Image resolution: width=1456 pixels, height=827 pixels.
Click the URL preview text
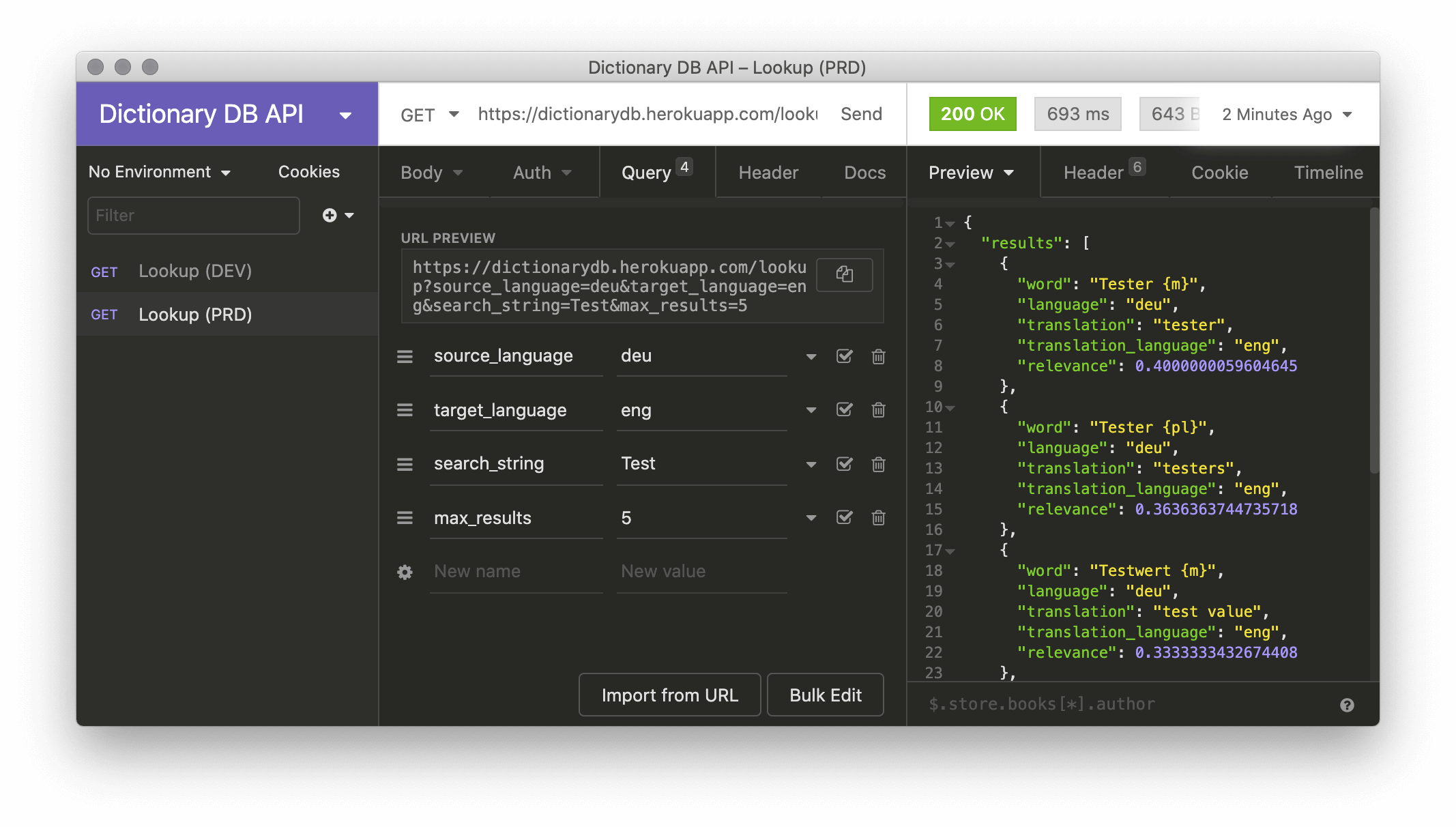pos(609,287)
